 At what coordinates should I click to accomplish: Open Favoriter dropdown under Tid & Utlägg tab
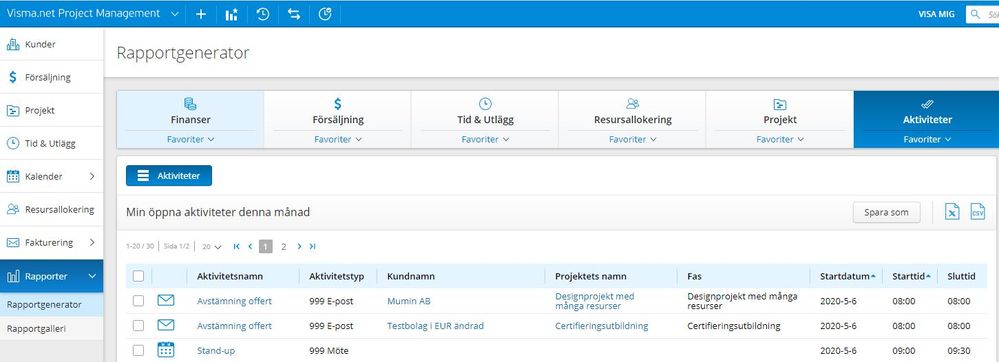(485, 140)
